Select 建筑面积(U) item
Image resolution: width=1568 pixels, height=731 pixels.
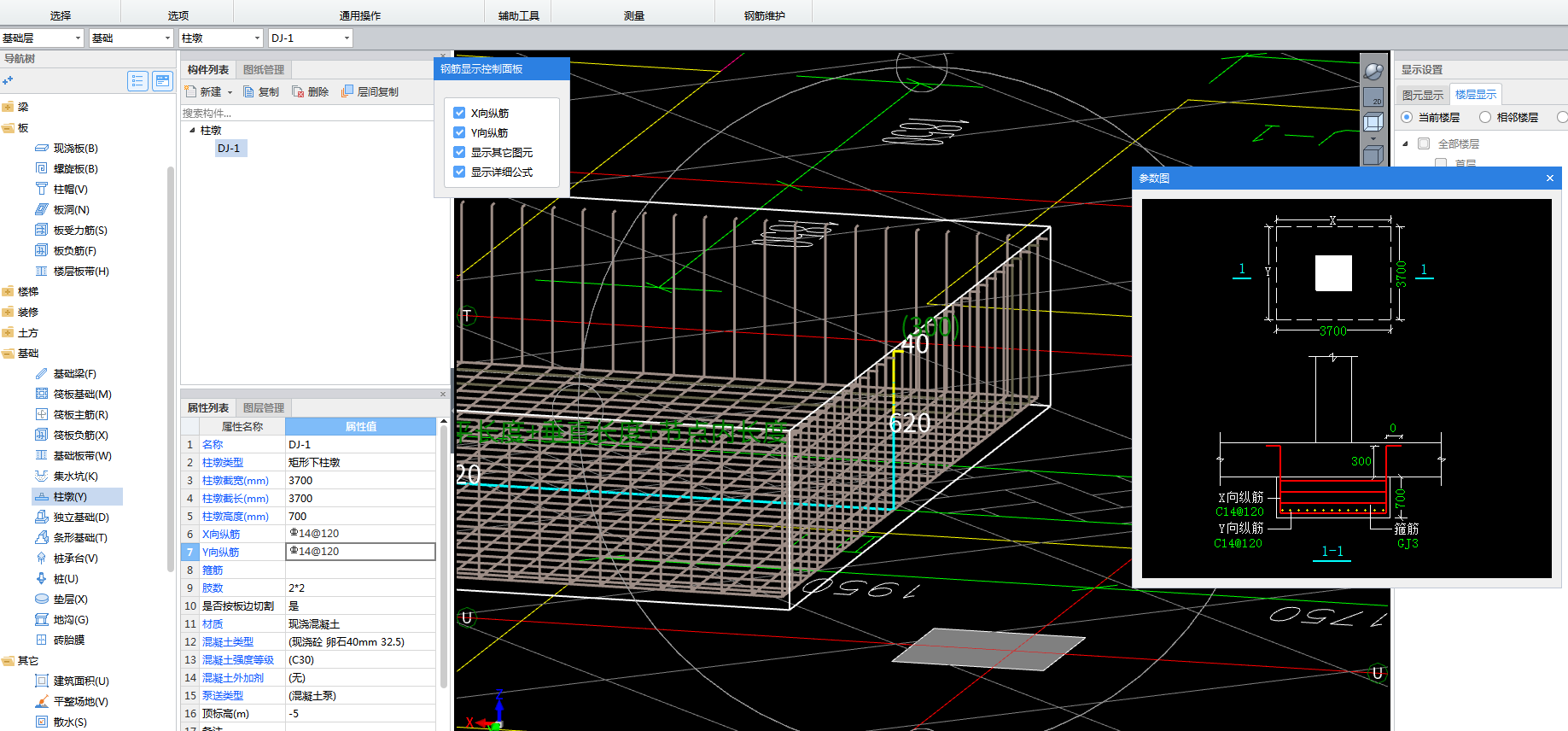point(72,681)
